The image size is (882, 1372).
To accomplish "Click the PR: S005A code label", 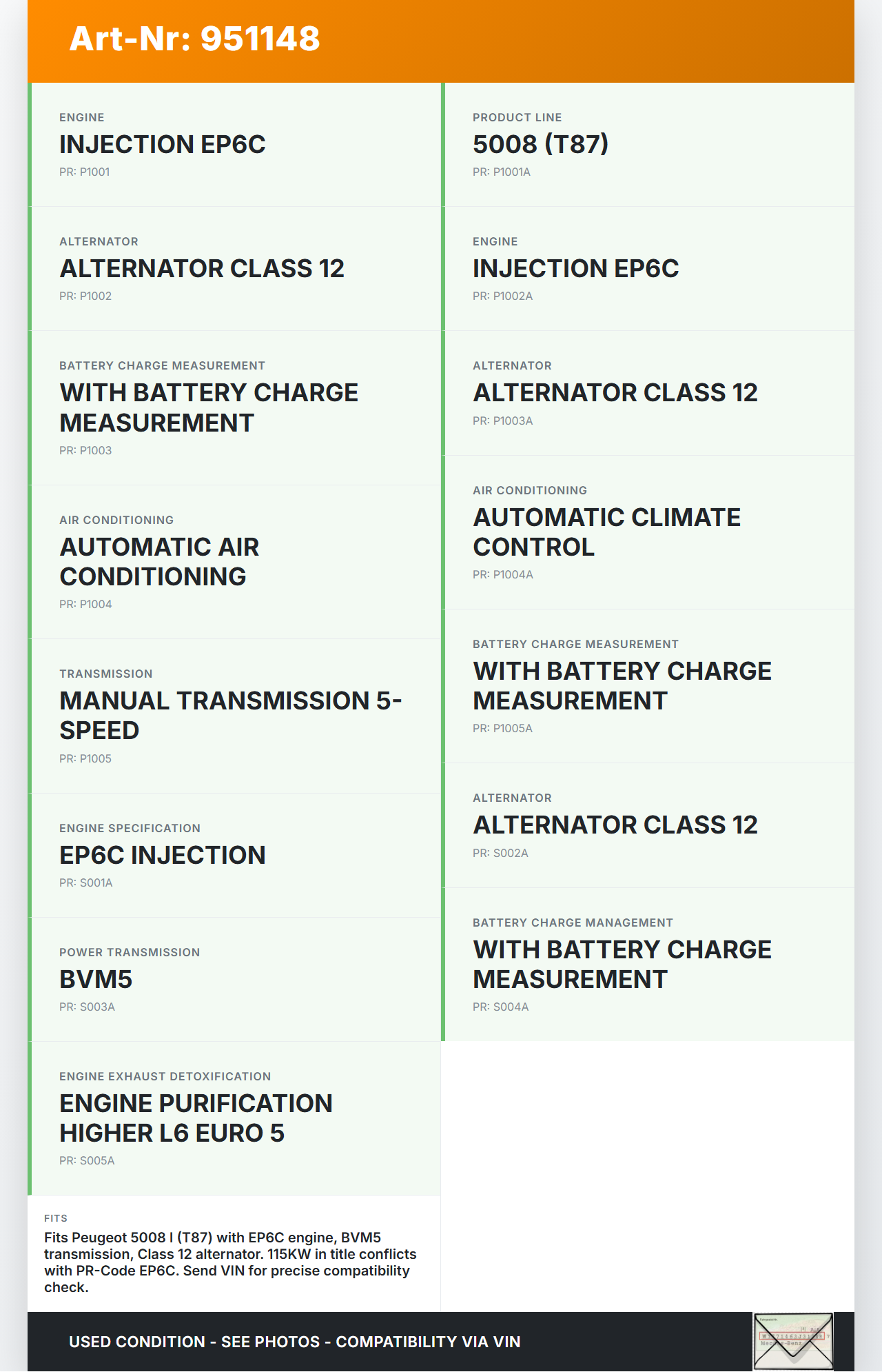I will (x=87, y=1161).
